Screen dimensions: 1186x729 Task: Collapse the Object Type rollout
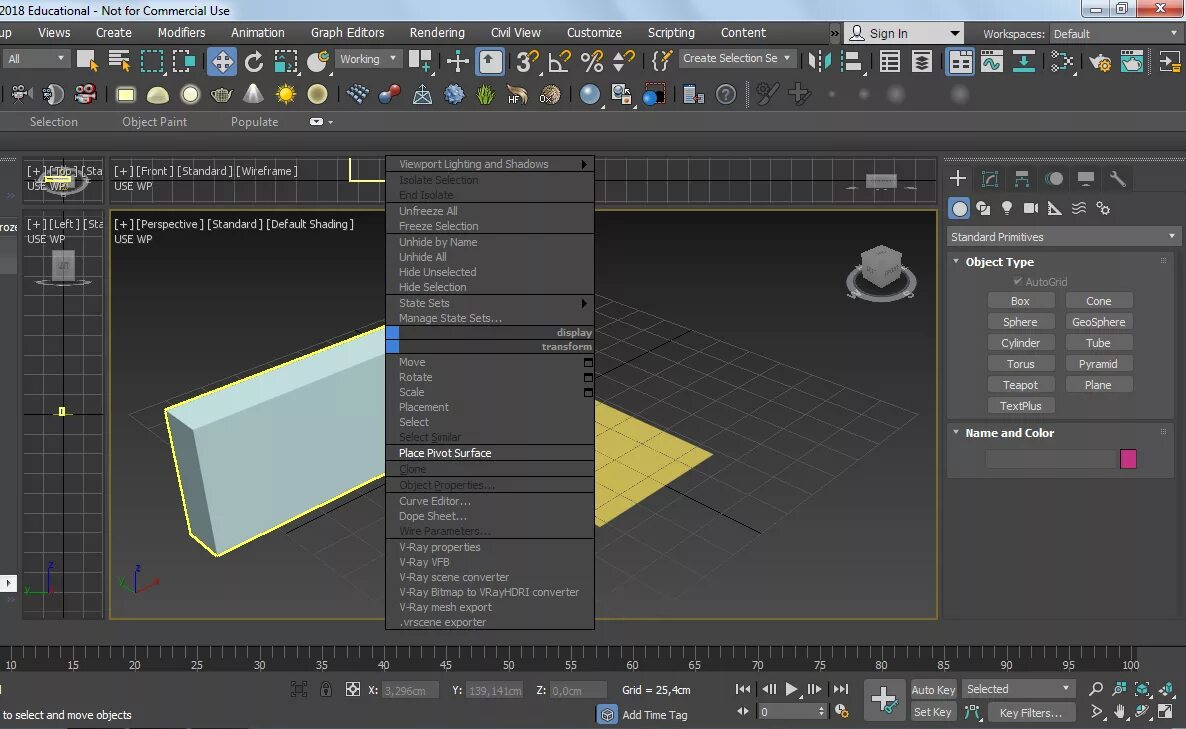pos(998,262)
